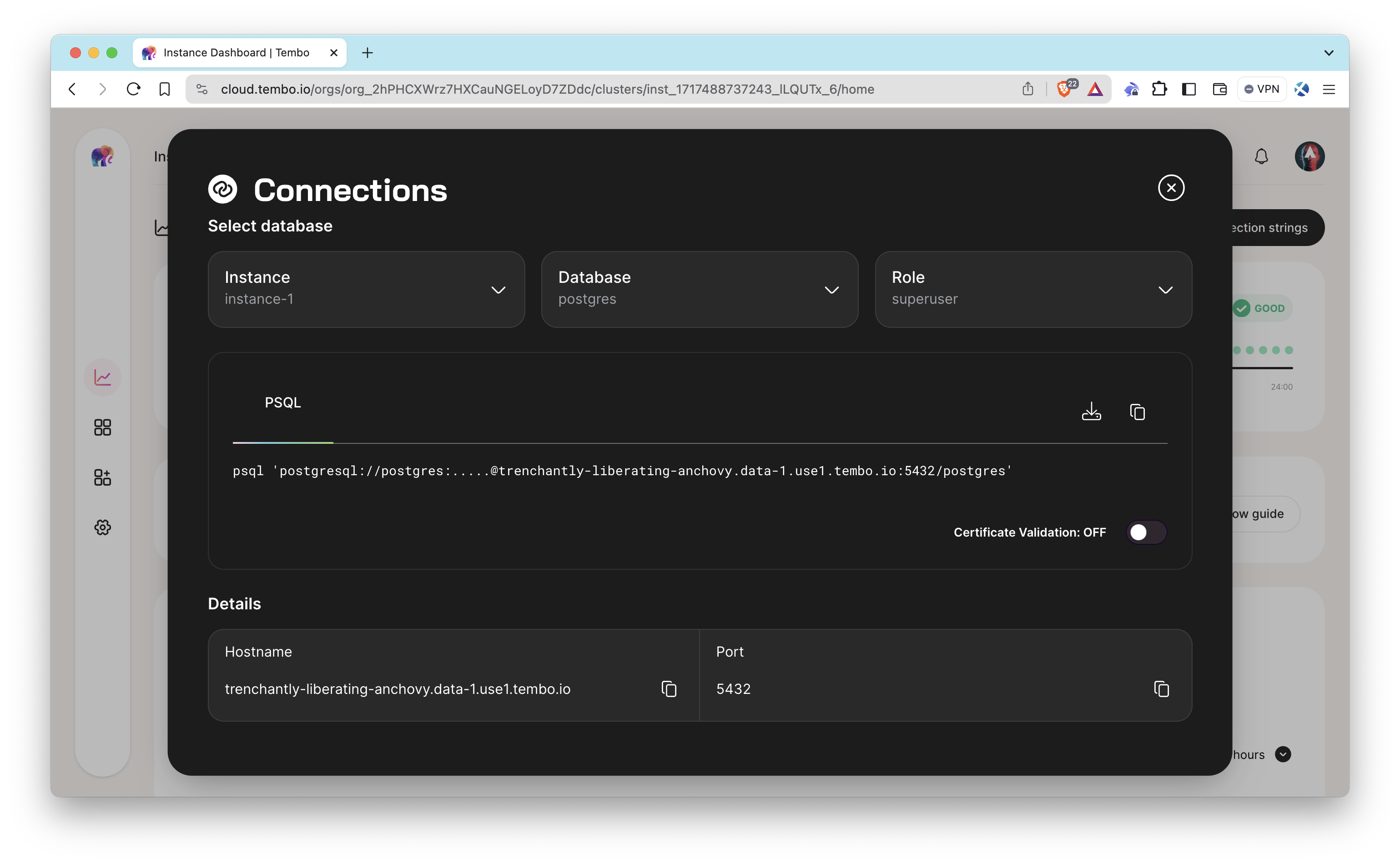Copy the PSQL connection string
The width and height of the screenshot is (1400, 864).
coord(1137,412)
